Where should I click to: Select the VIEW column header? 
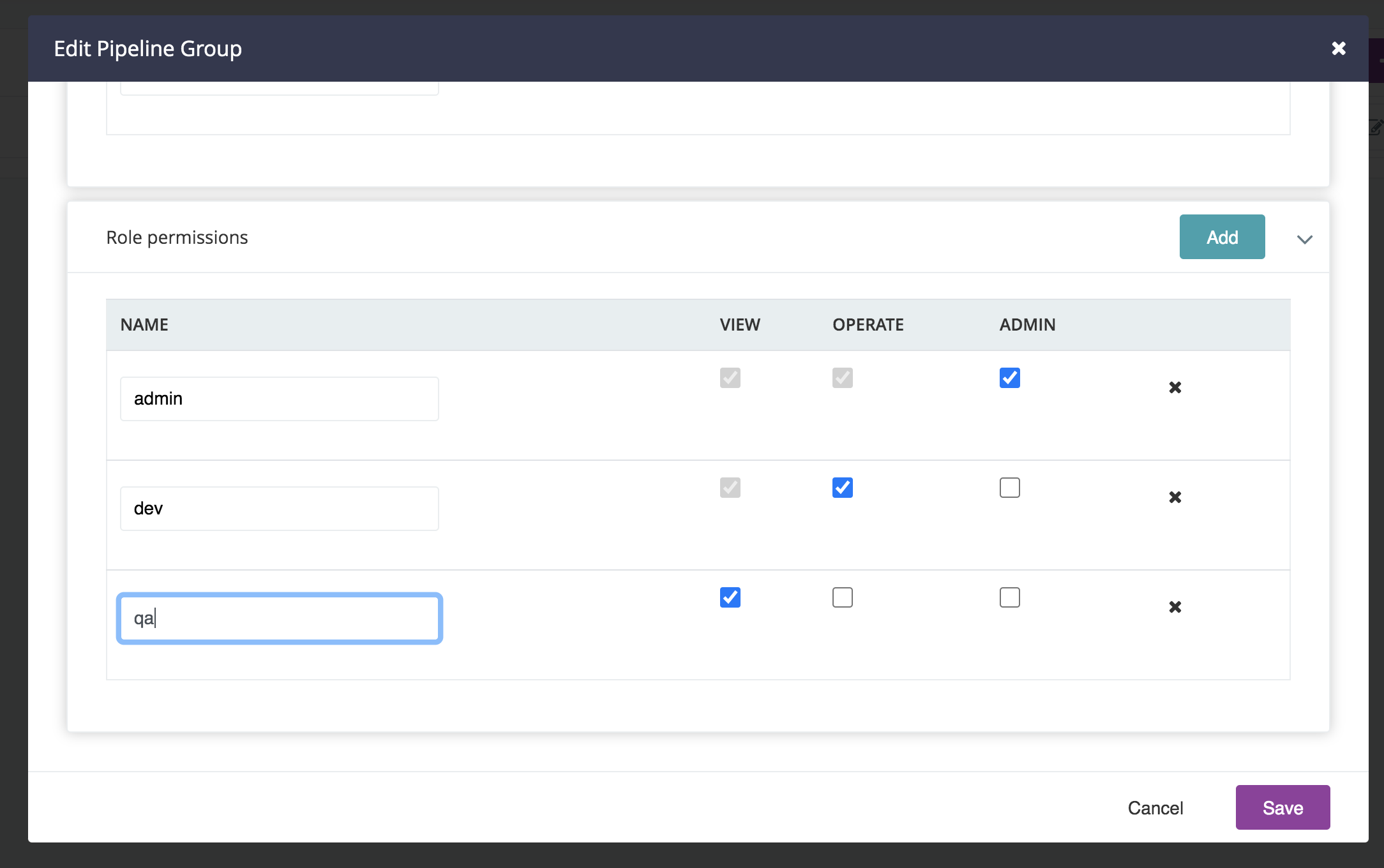[740, 325]
